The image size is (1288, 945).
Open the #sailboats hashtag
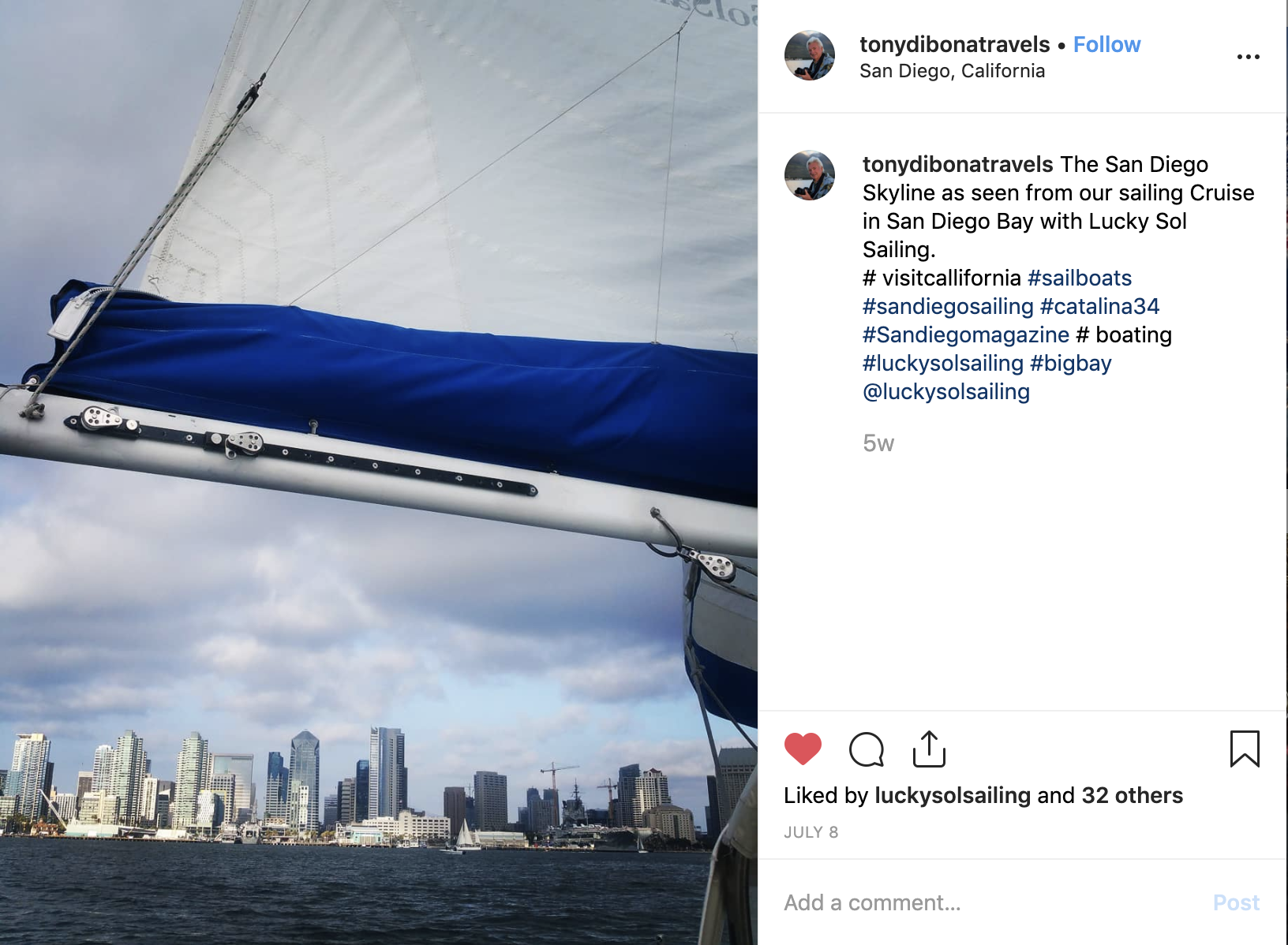coord(1079,278)
